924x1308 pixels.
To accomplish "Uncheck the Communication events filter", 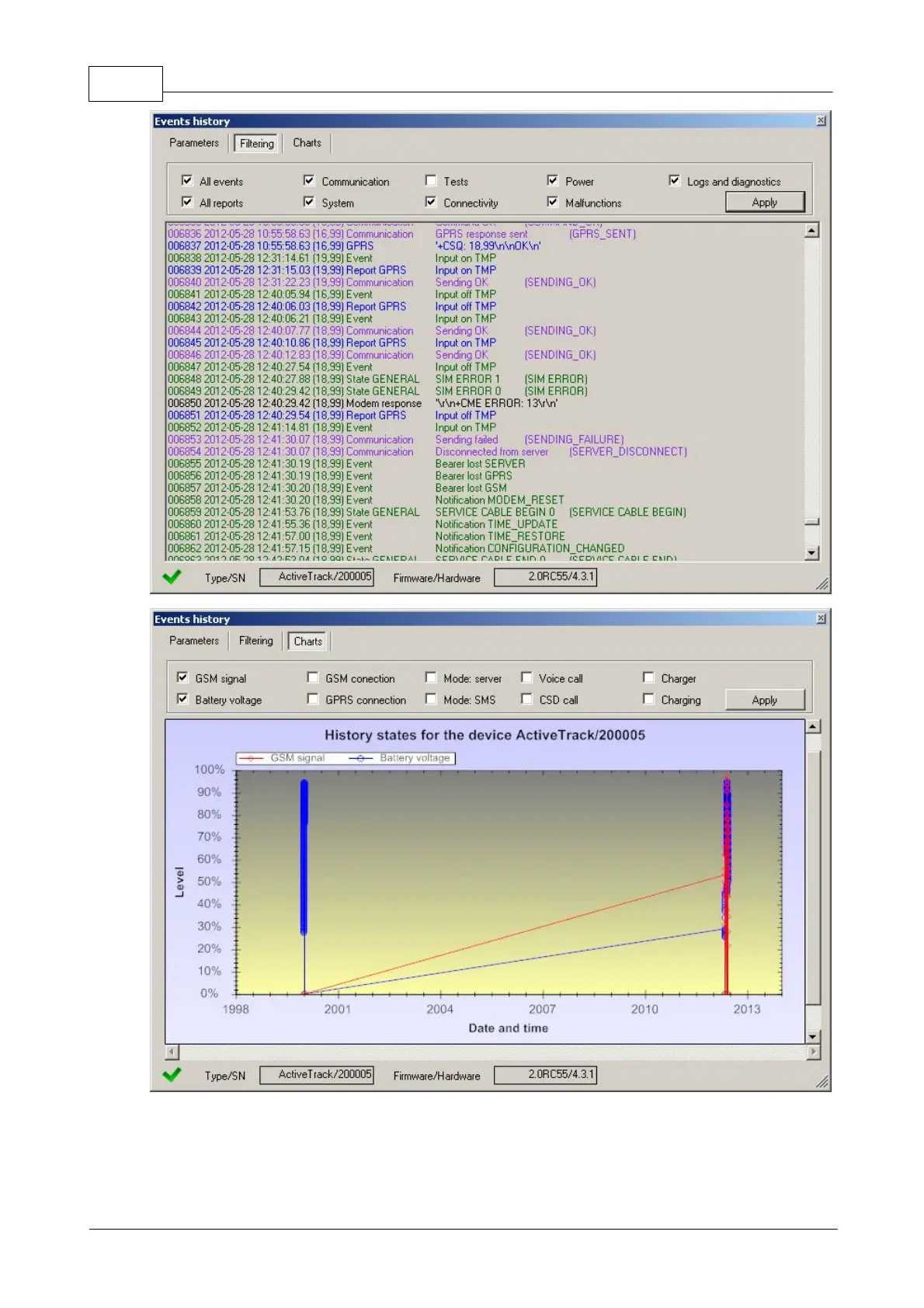I will click(309, 181).
